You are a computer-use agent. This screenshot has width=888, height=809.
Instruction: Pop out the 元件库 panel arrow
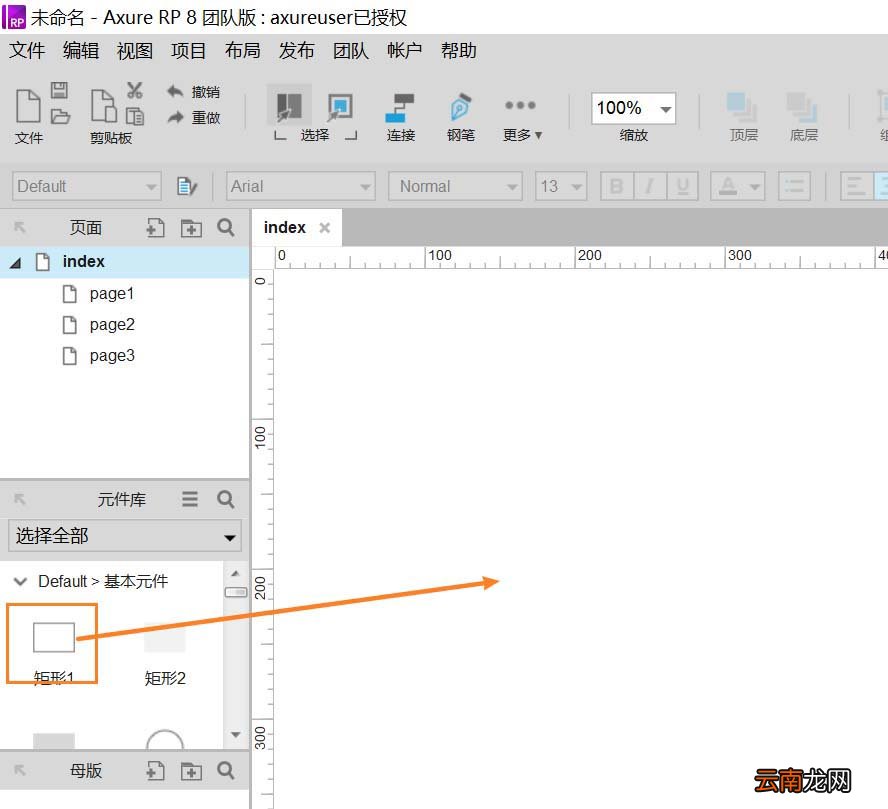point(20,499)
